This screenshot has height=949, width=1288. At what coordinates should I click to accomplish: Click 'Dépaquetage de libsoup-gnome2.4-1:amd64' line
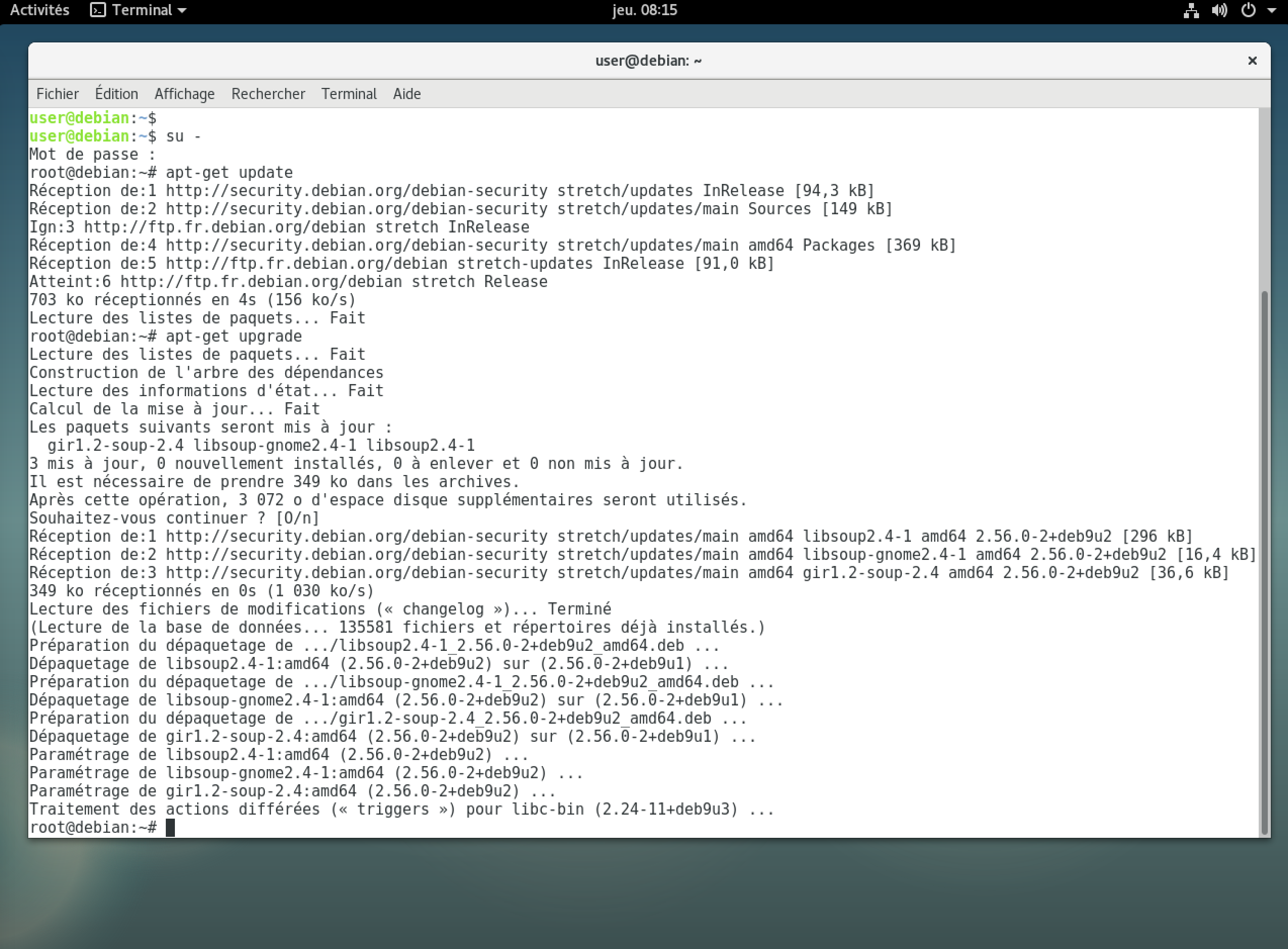[x=406, y=700]
